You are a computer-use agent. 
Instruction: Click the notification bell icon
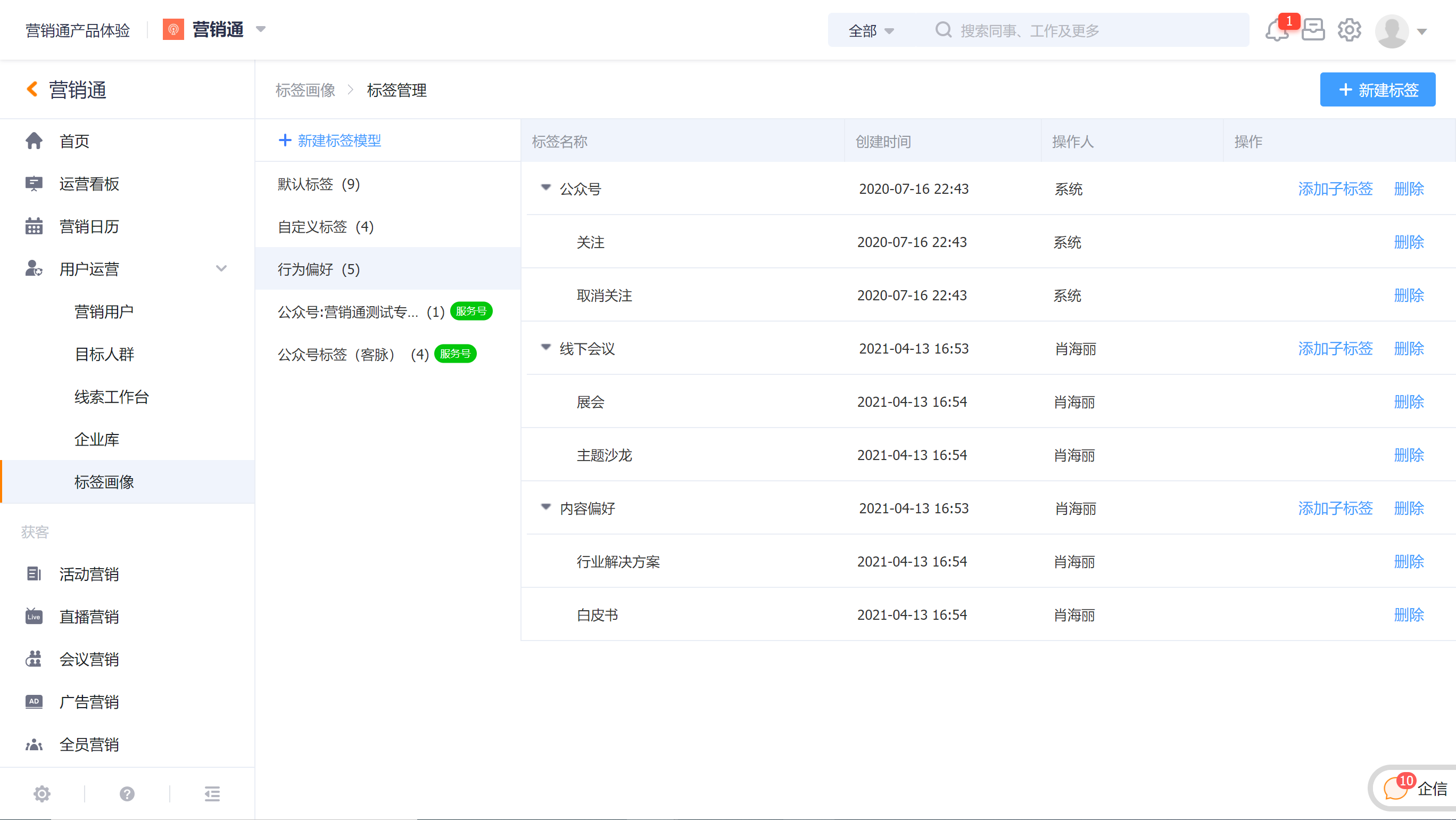tap(1276, 30)
